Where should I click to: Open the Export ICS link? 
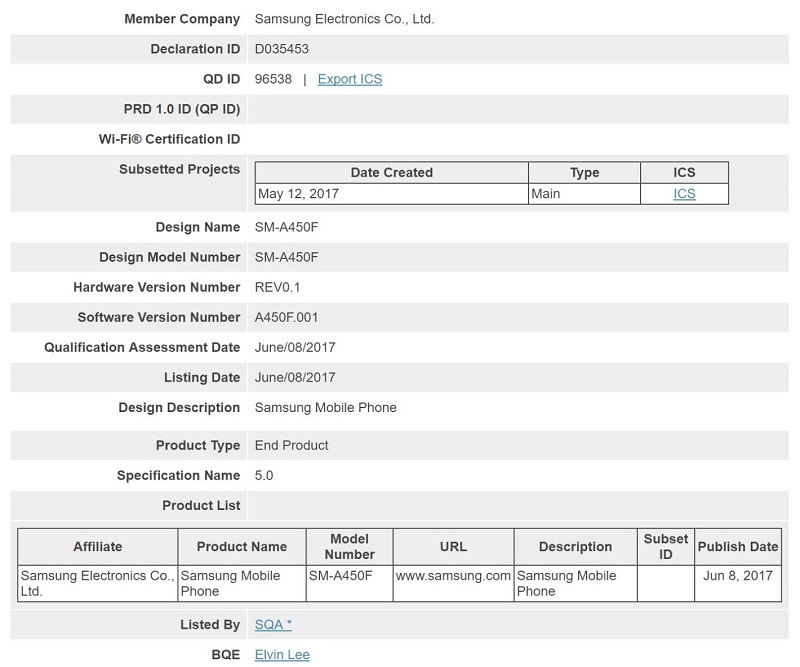click(x=349, y=79)
